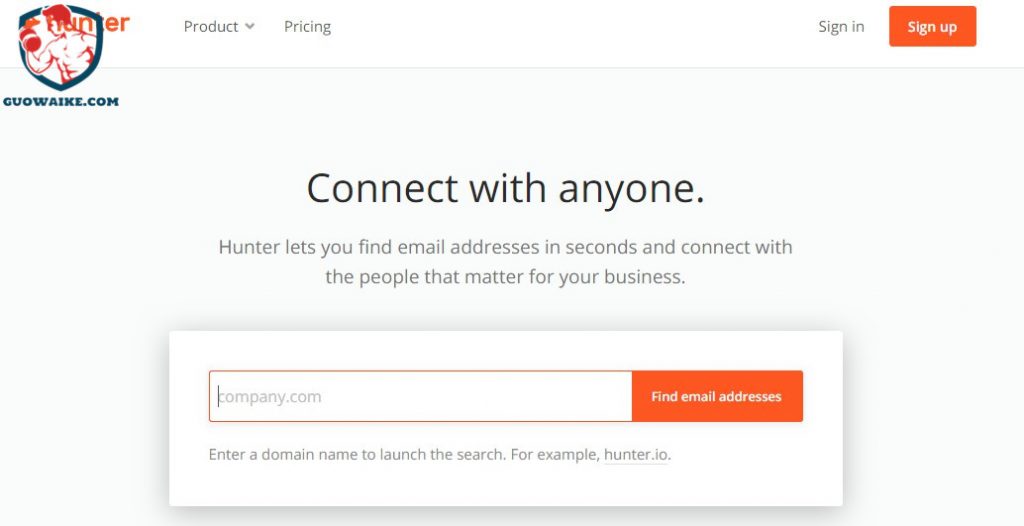Click the GUOWAIKE.COM watermark text

click(61, 101)
